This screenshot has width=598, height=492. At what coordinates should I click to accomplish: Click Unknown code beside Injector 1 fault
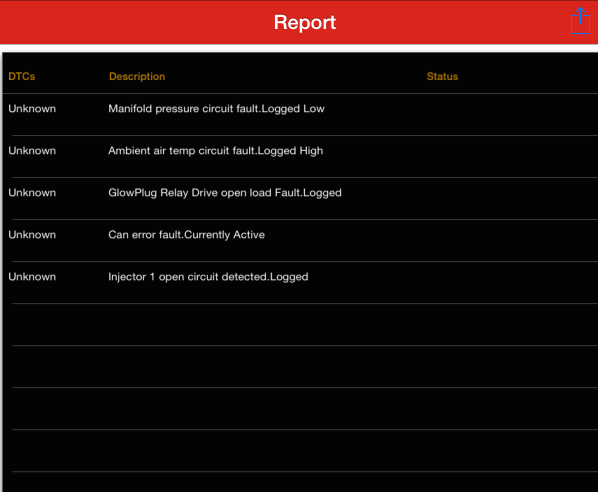pos(32,277)
